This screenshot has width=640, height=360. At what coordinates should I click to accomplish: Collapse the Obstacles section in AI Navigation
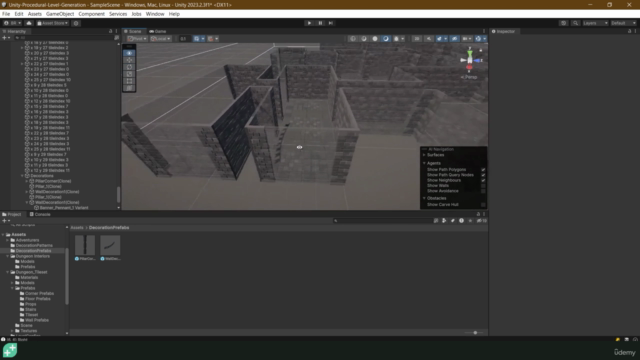[424, 198]
